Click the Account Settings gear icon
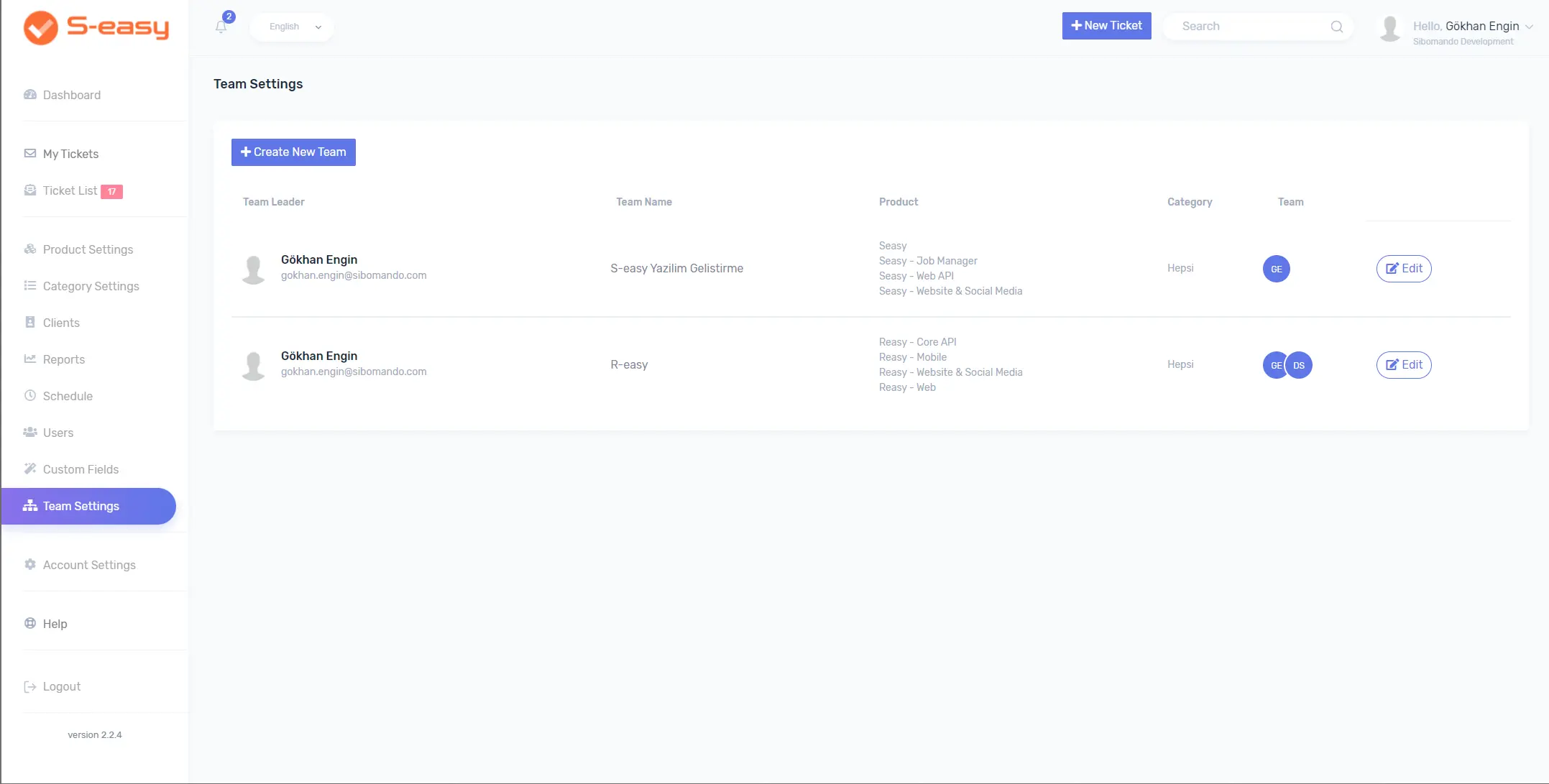 coord(30,564)
